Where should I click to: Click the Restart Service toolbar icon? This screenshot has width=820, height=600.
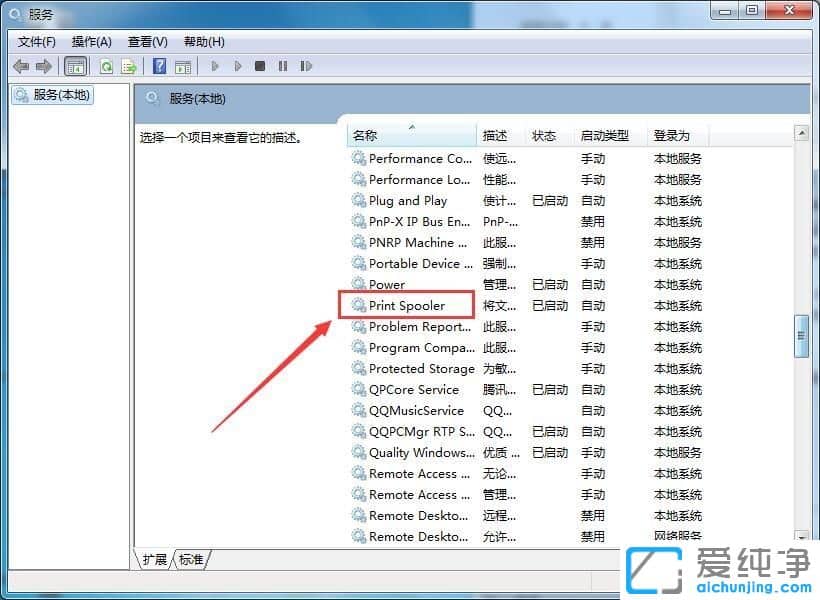tap(307, 66)
